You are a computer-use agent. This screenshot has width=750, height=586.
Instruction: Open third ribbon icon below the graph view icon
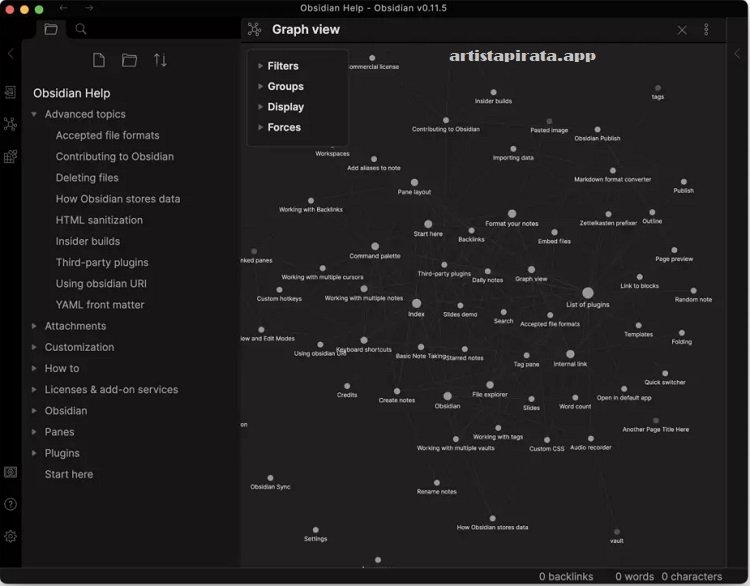tap(11, 156)
